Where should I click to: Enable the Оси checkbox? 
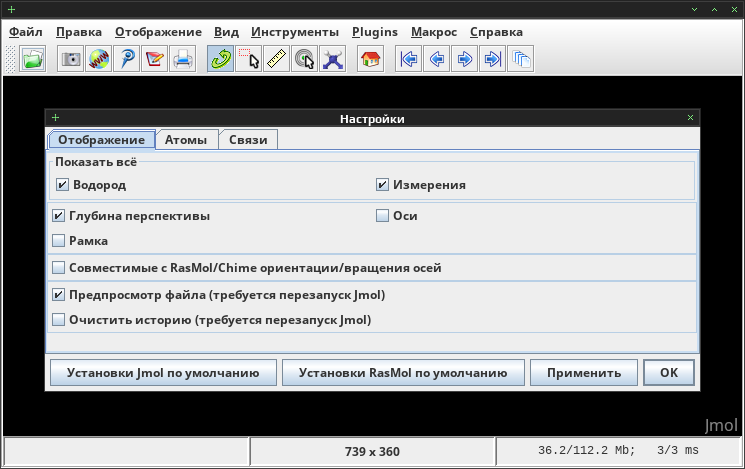tap(382, 216)
